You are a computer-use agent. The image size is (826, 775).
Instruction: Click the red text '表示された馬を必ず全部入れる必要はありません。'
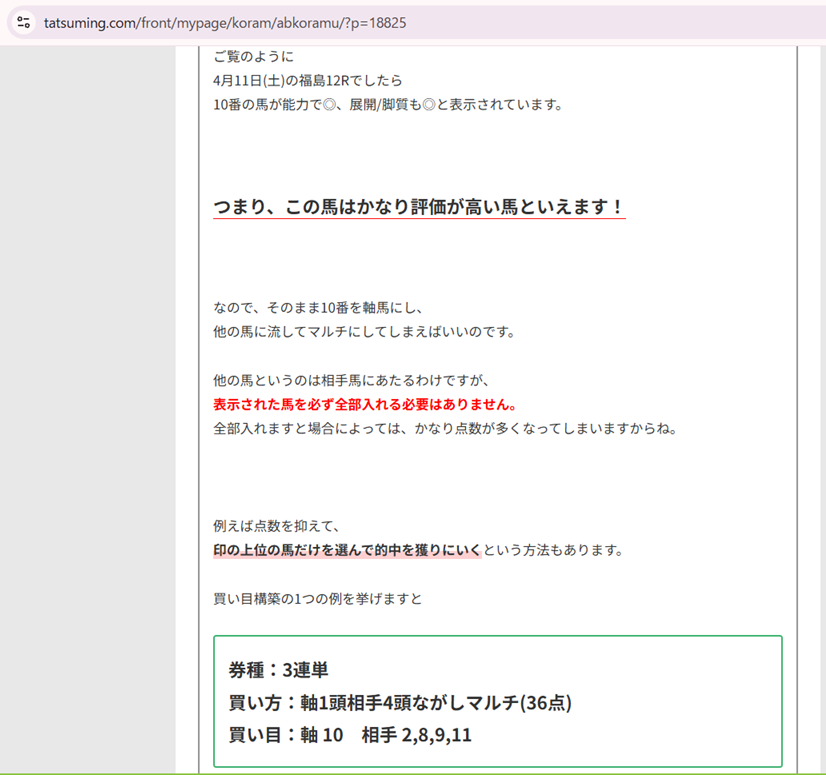[366, 404]
